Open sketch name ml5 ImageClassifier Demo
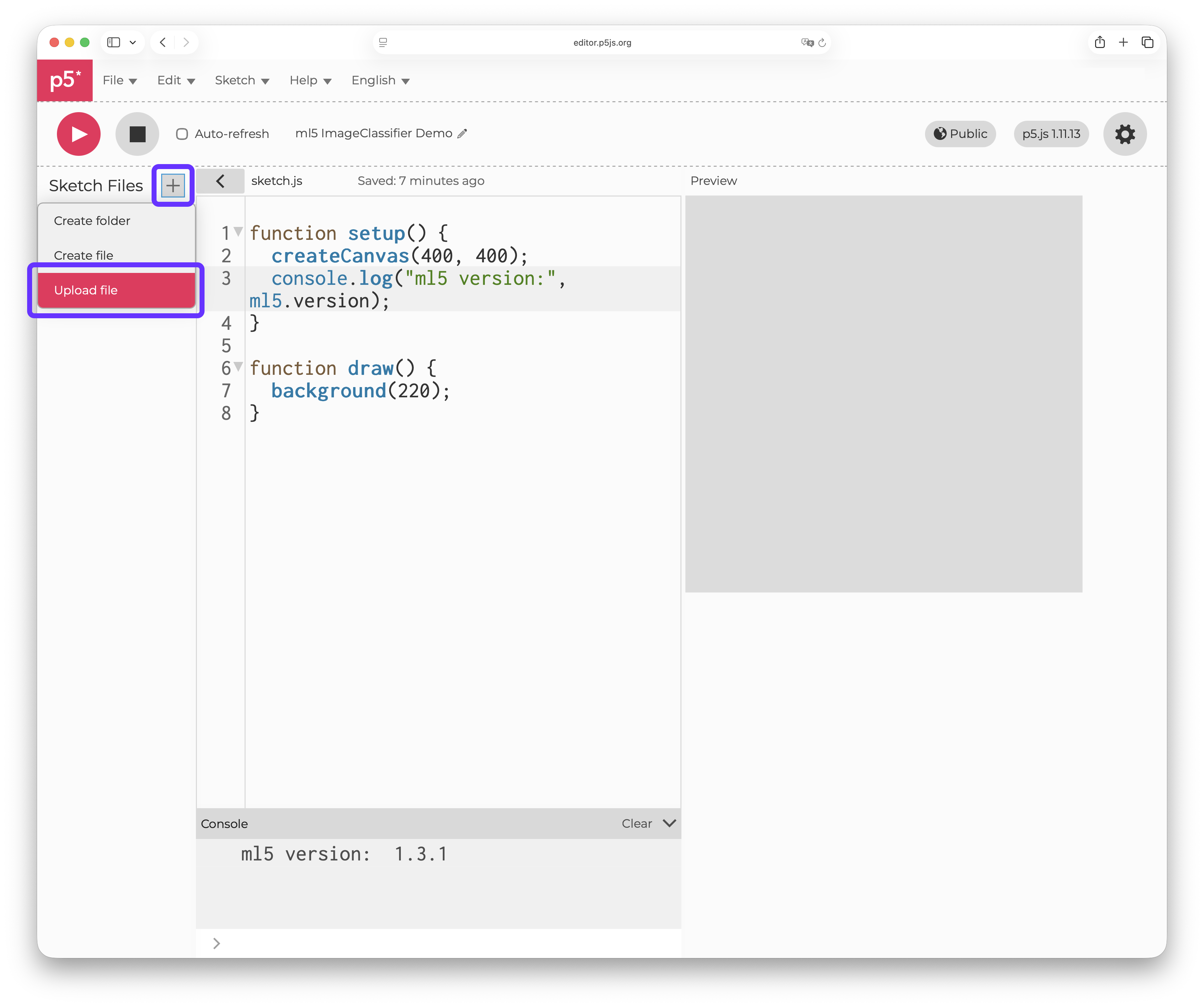Screen dimensions: 1204x1007 [x=374, y=134]
